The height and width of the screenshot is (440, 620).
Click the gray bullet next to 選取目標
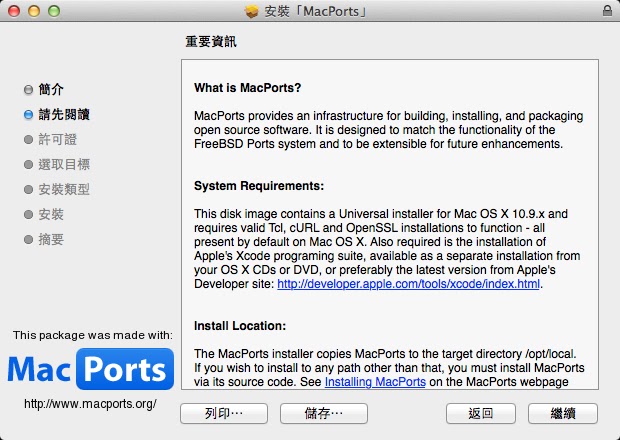(x=28, y=164)
